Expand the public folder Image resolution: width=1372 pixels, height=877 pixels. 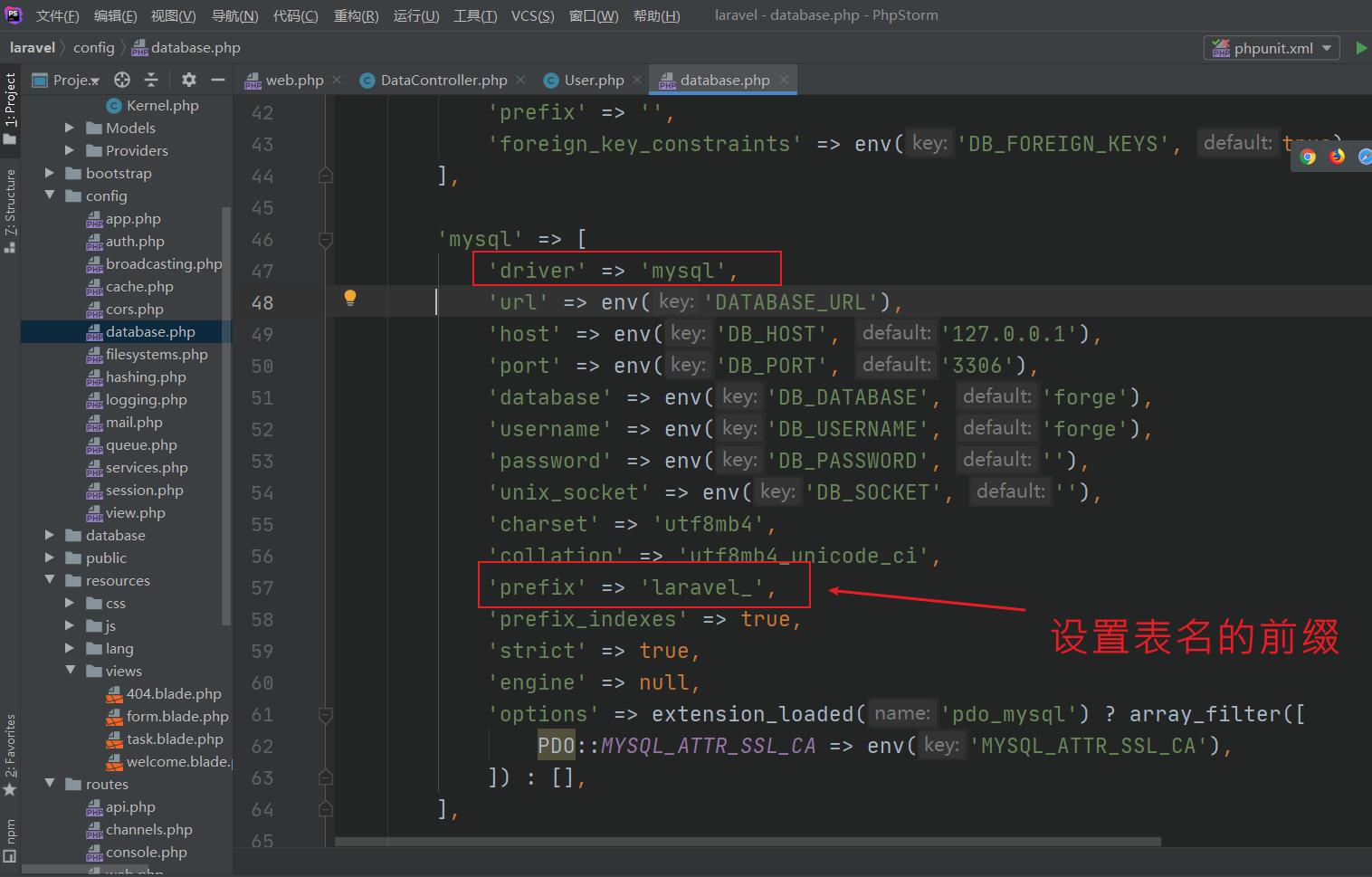(x=50, y=558)
